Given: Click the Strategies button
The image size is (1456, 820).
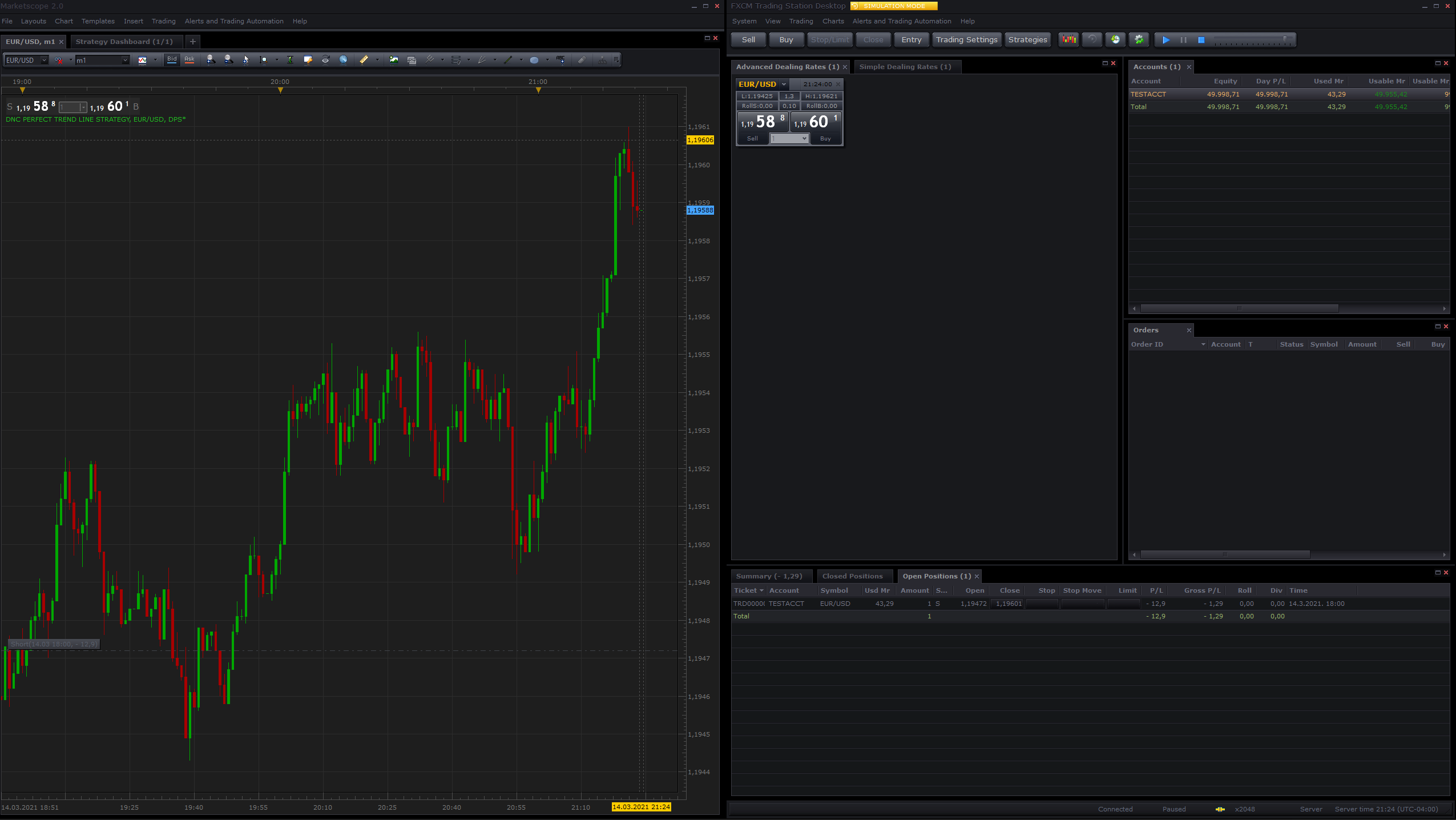Looking at the screenshot, I should tap(1027, 39).
